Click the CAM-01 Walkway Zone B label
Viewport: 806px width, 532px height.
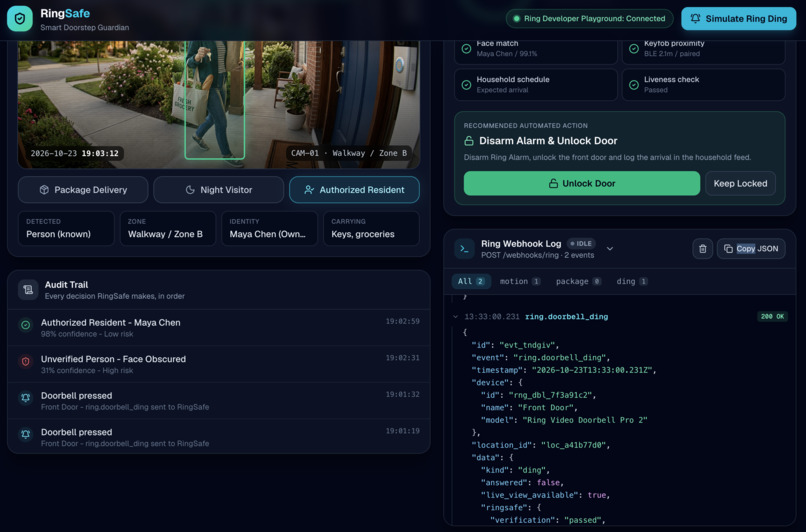349,153
